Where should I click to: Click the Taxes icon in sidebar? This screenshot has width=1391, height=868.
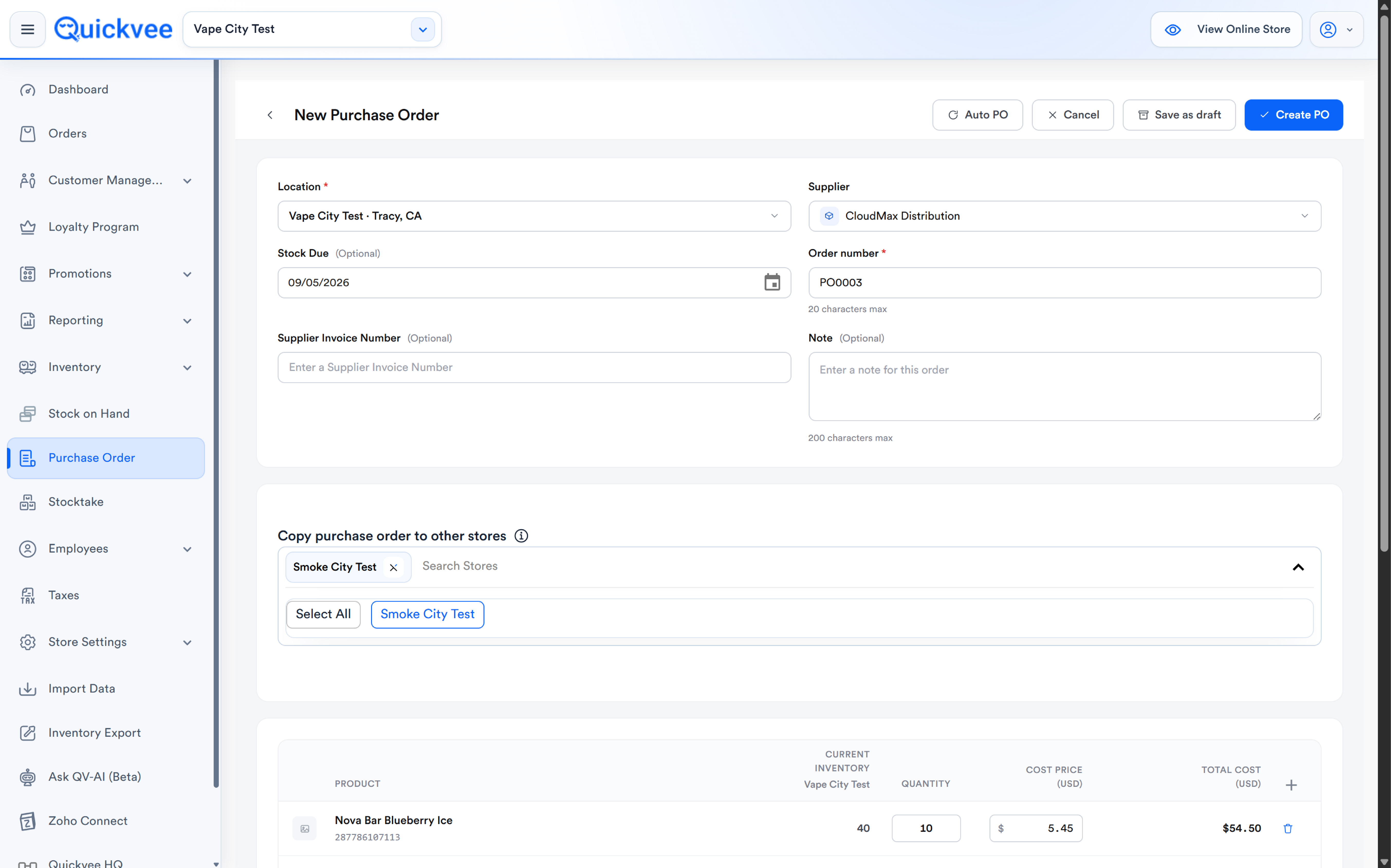pos(27,596)
